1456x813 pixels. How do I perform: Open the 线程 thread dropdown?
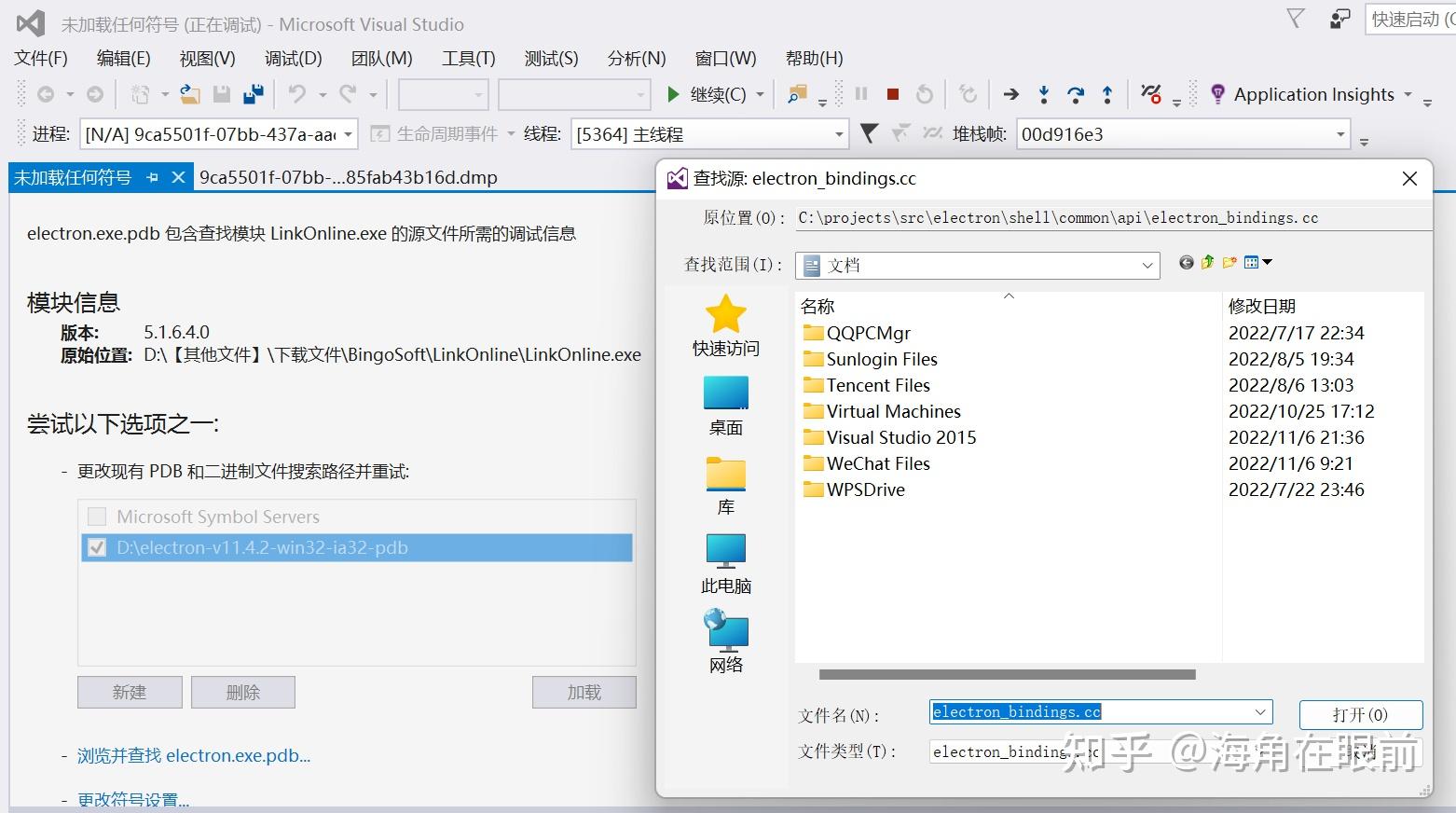838,133
